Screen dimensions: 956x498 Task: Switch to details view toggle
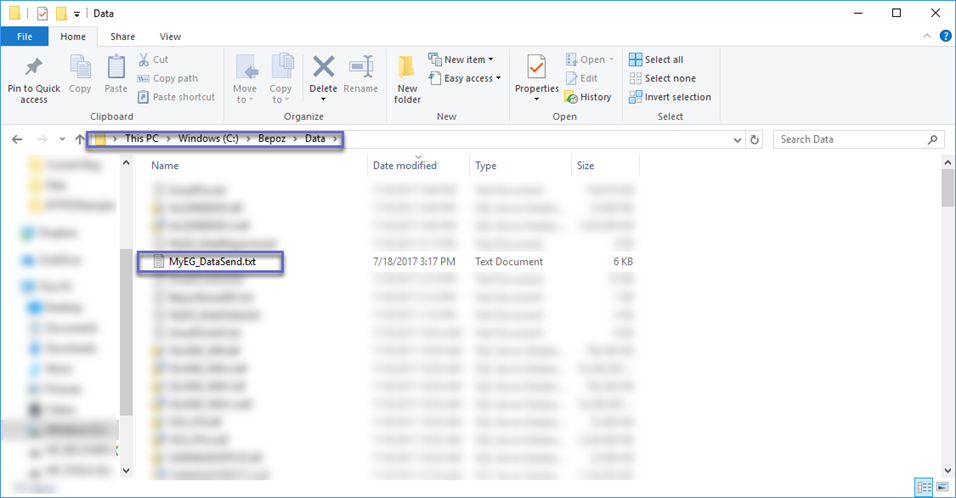click(x=922, y=487)
